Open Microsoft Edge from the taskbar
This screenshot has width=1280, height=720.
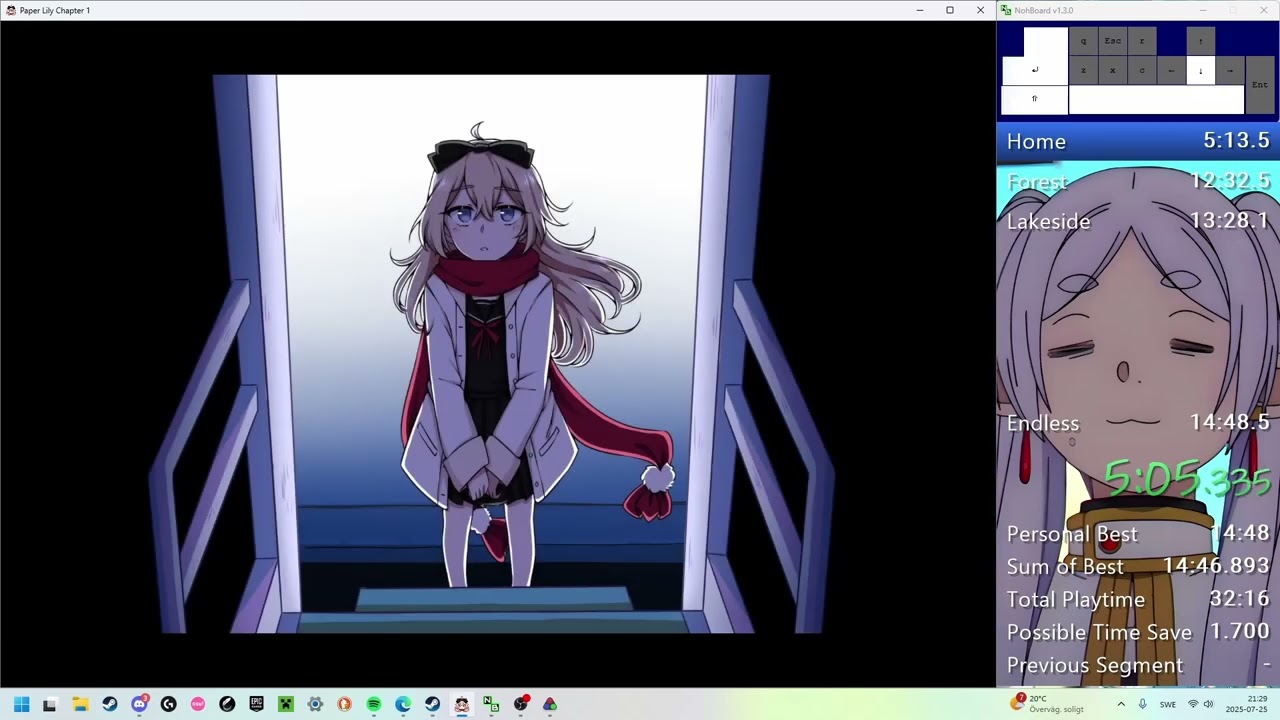tap(403, 704)
